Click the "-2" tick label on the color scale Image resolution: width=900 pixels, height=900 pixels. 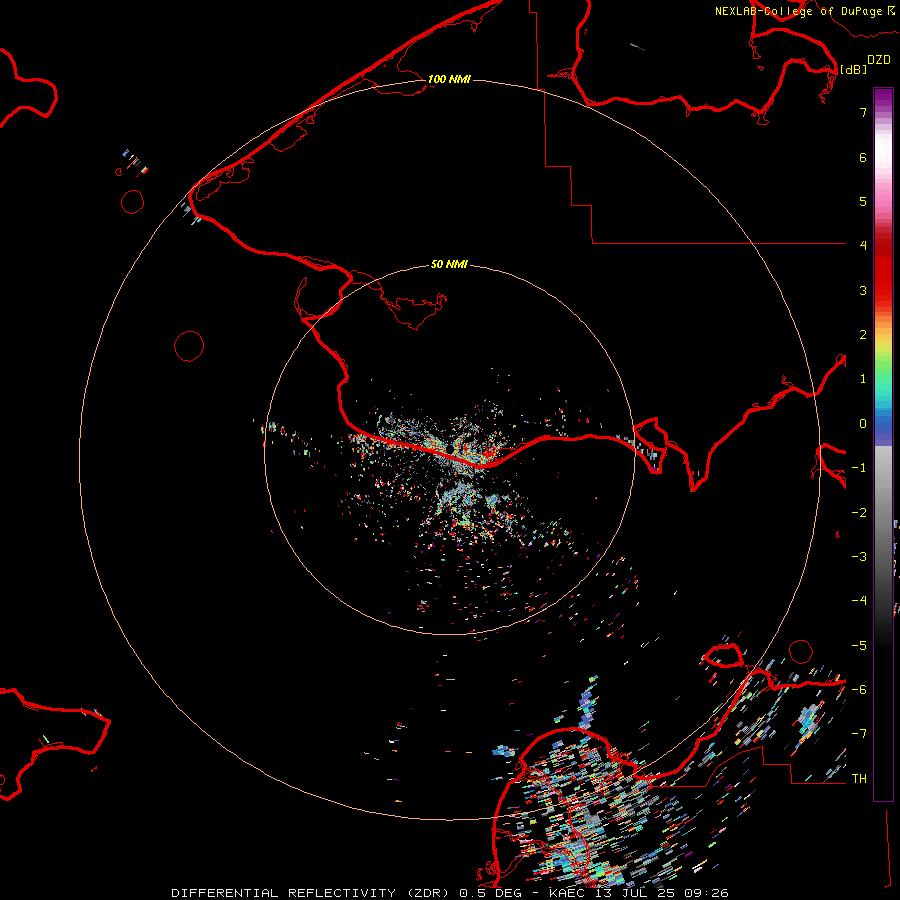859,513
